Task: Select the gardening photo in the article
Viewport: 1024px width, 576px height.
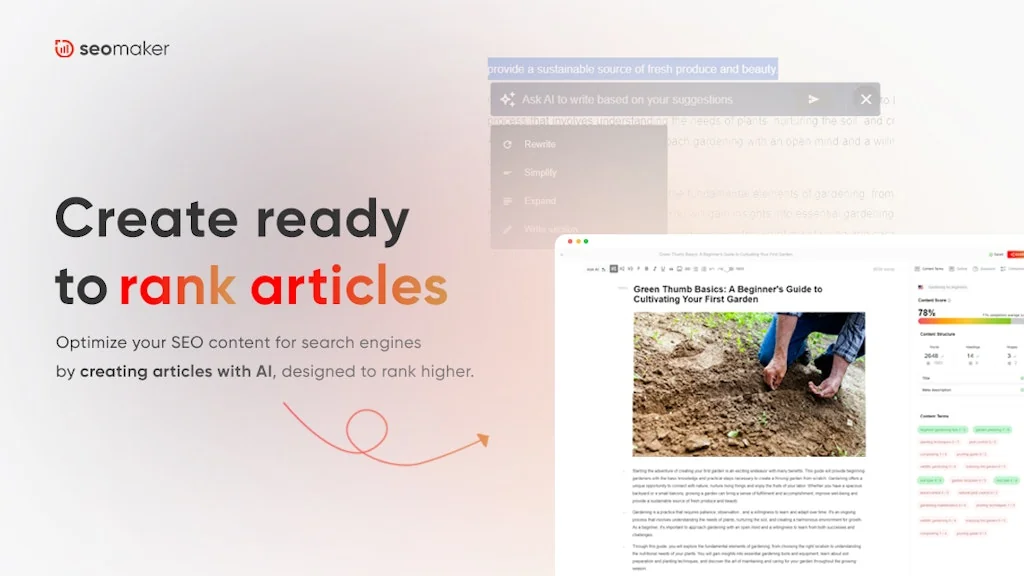Action: coord(749,384)
